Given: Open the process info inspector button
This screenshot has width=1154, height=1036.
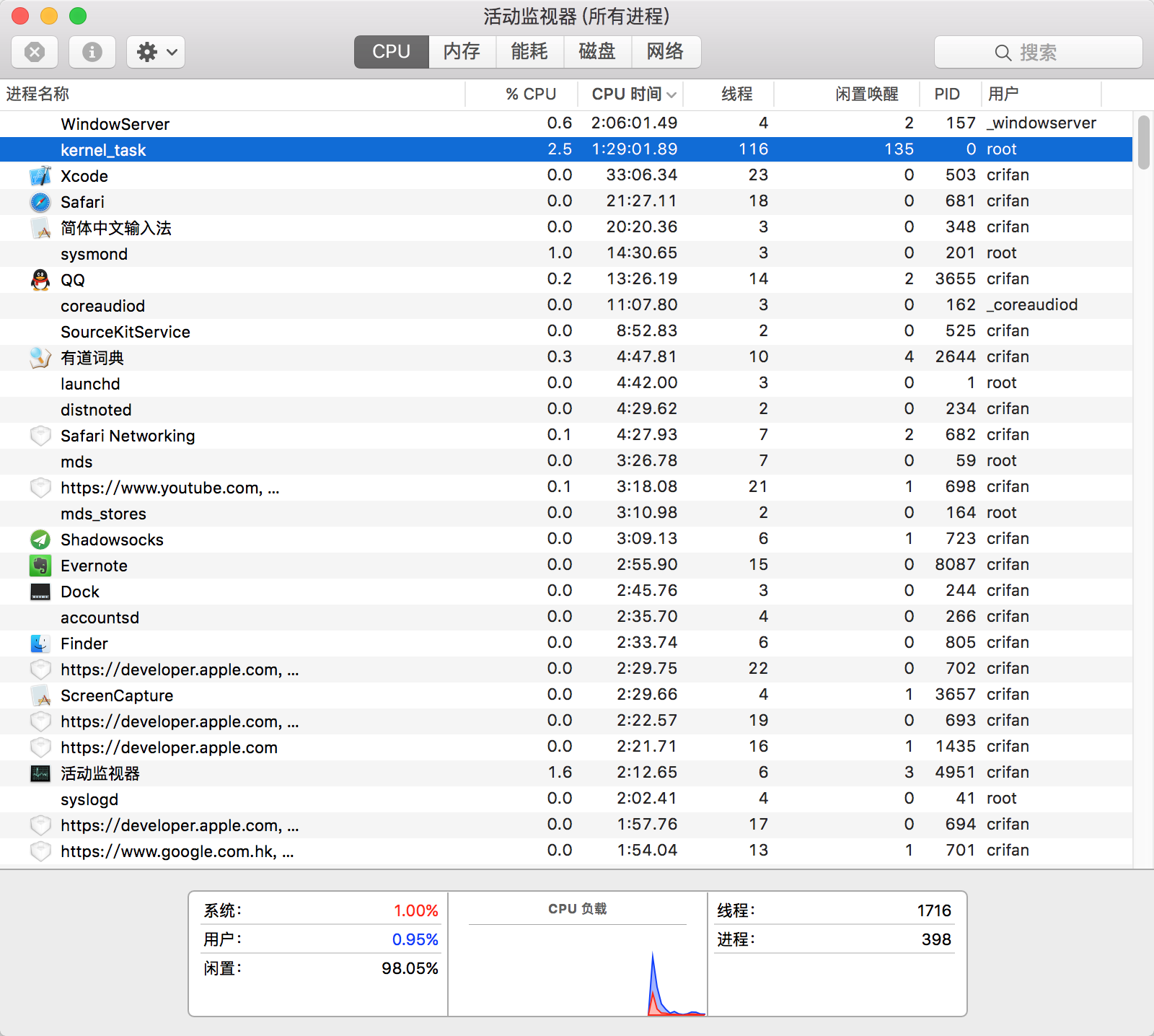Looking at the screenshot, I should click(92, 52).
